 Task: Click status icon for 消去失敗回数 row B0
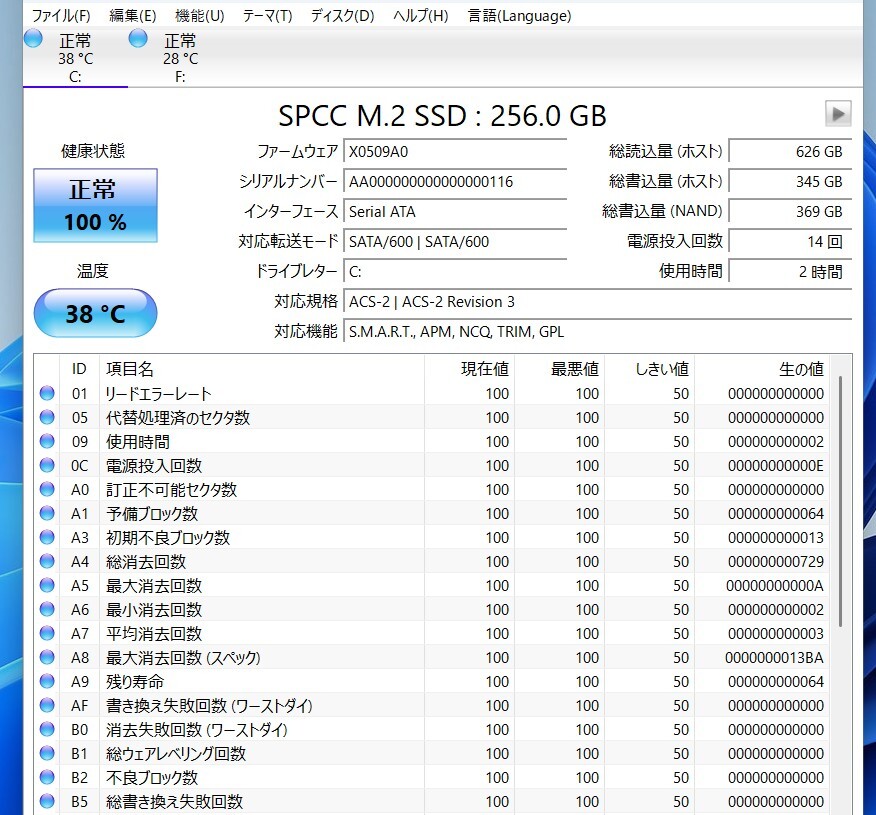pyautogui.click(x=47, y=730)
